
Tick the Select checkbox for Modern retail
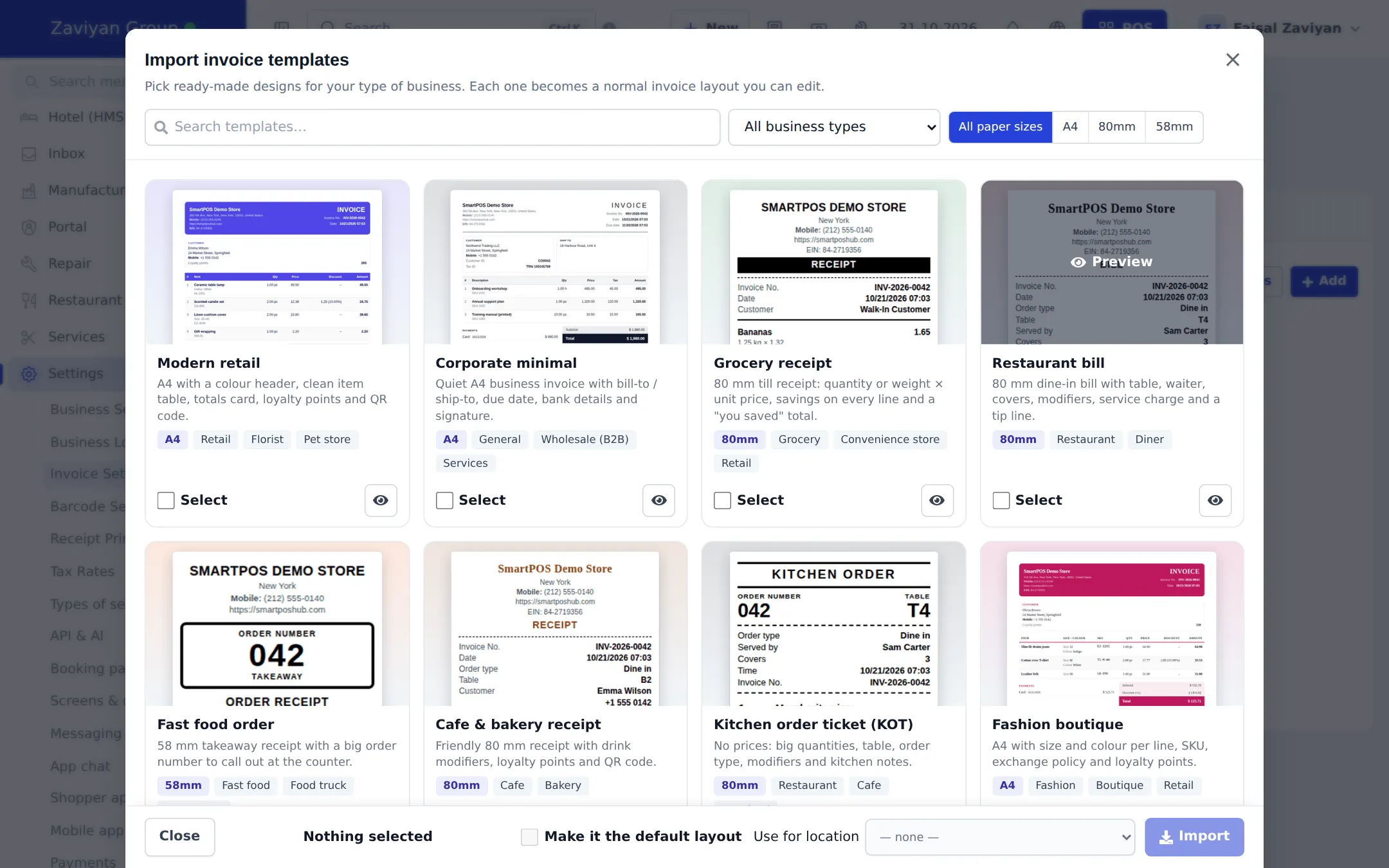coord(166,500)
